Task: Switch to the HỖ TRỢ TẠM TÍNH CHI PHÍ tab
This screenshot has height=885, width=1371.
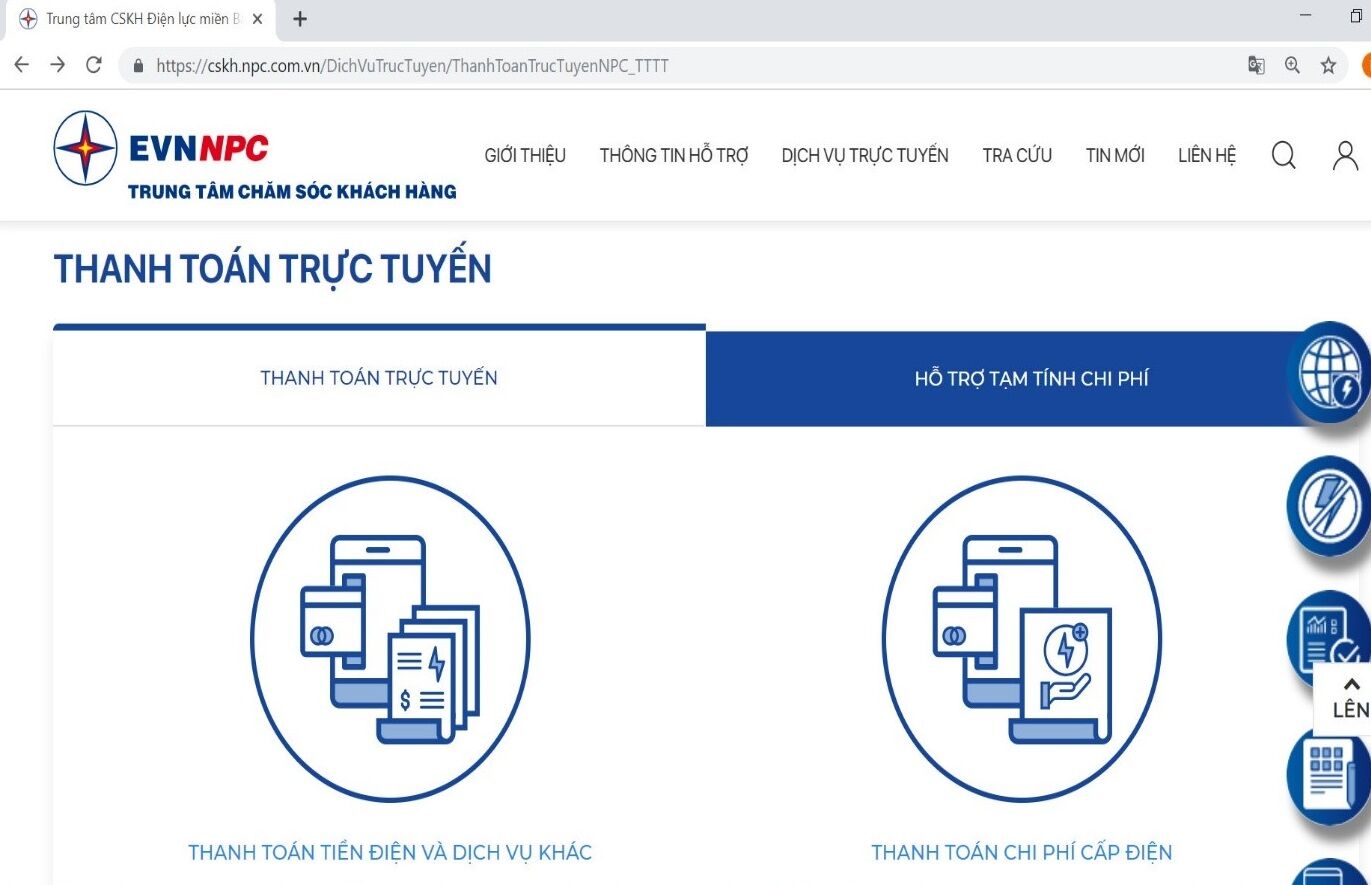Action: click(x=1031, y=379)
